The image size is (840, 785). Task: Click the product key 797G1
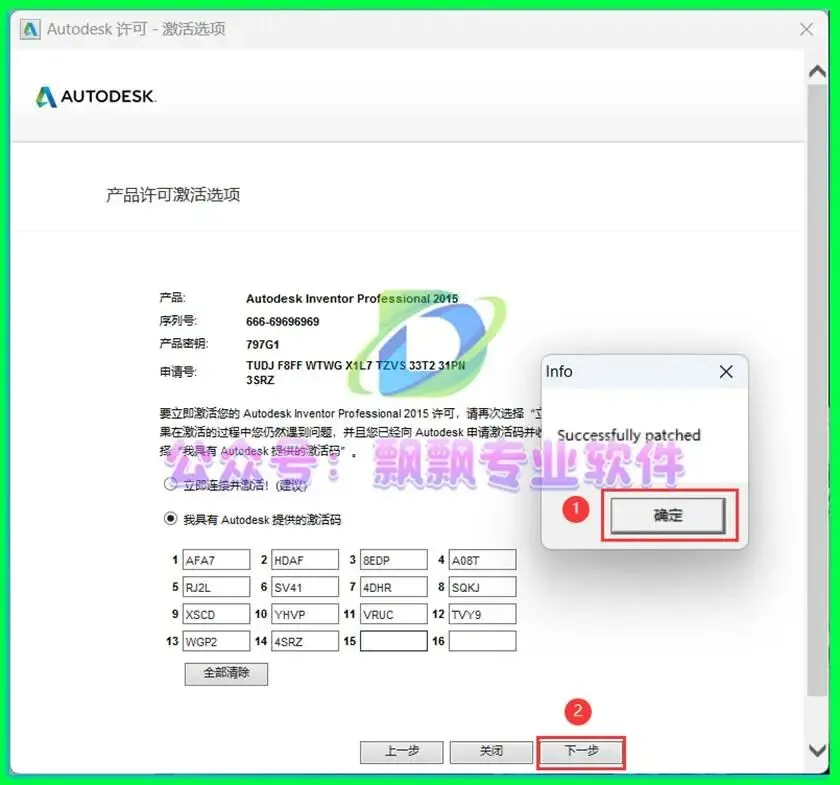[x=262, y=345]
